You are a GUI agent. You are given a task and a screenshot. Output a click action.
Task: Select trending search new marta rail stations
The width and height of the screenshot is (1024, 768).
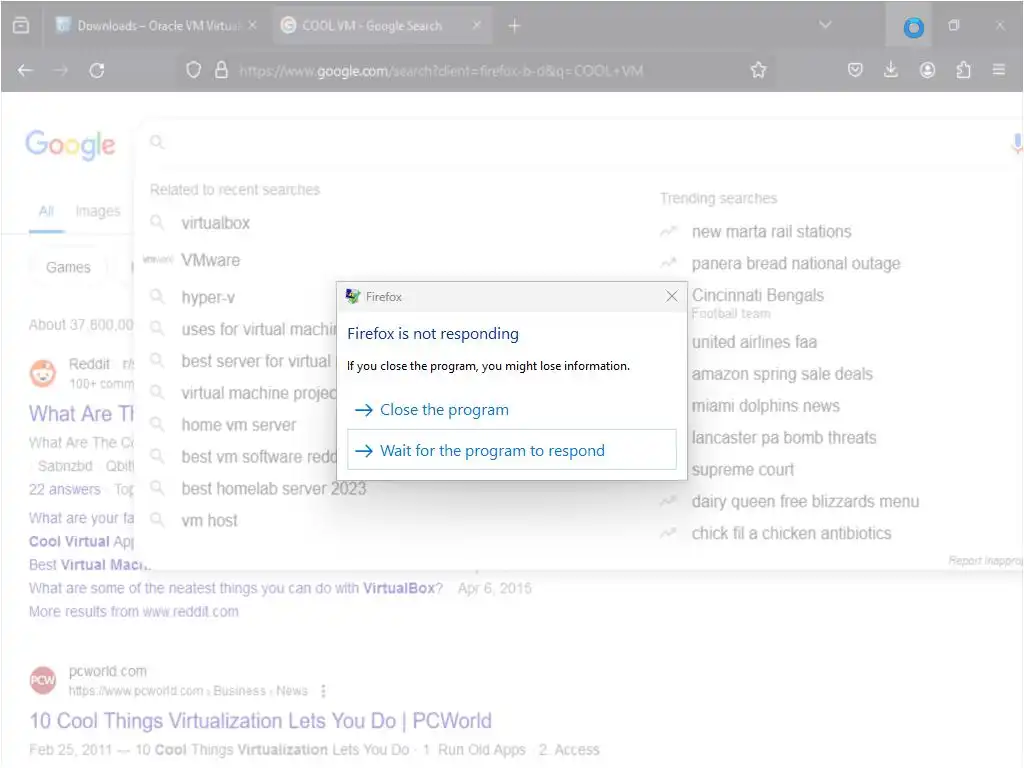771,232
